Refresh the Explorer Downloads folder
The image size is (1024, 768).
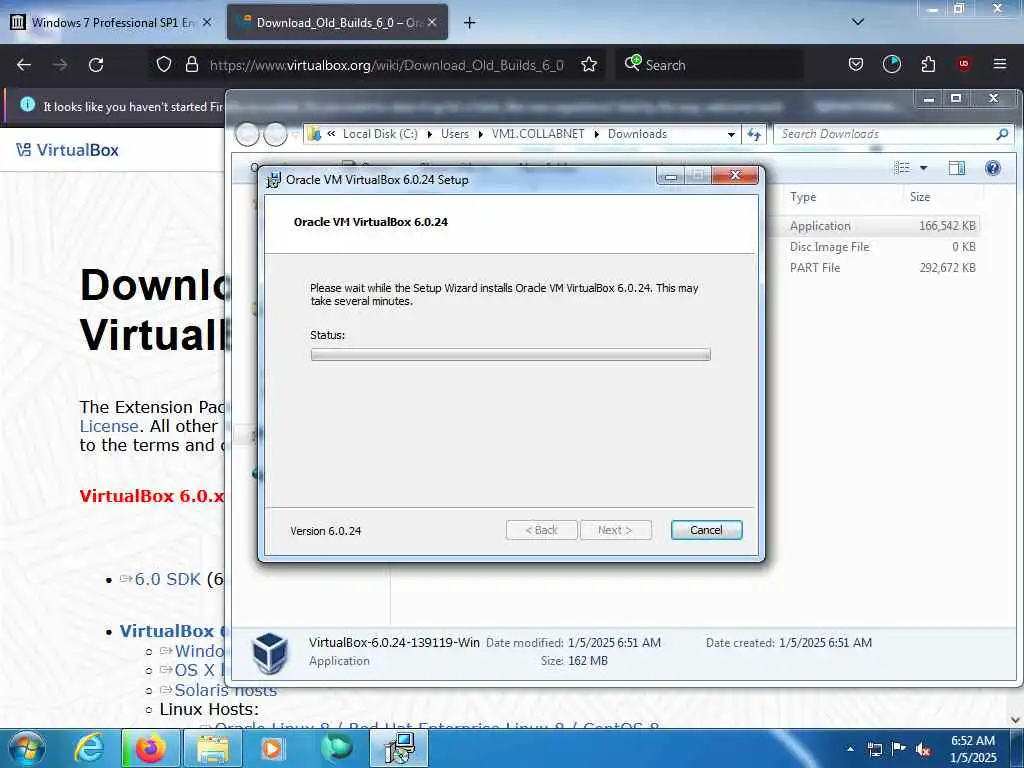click(754, 135)
